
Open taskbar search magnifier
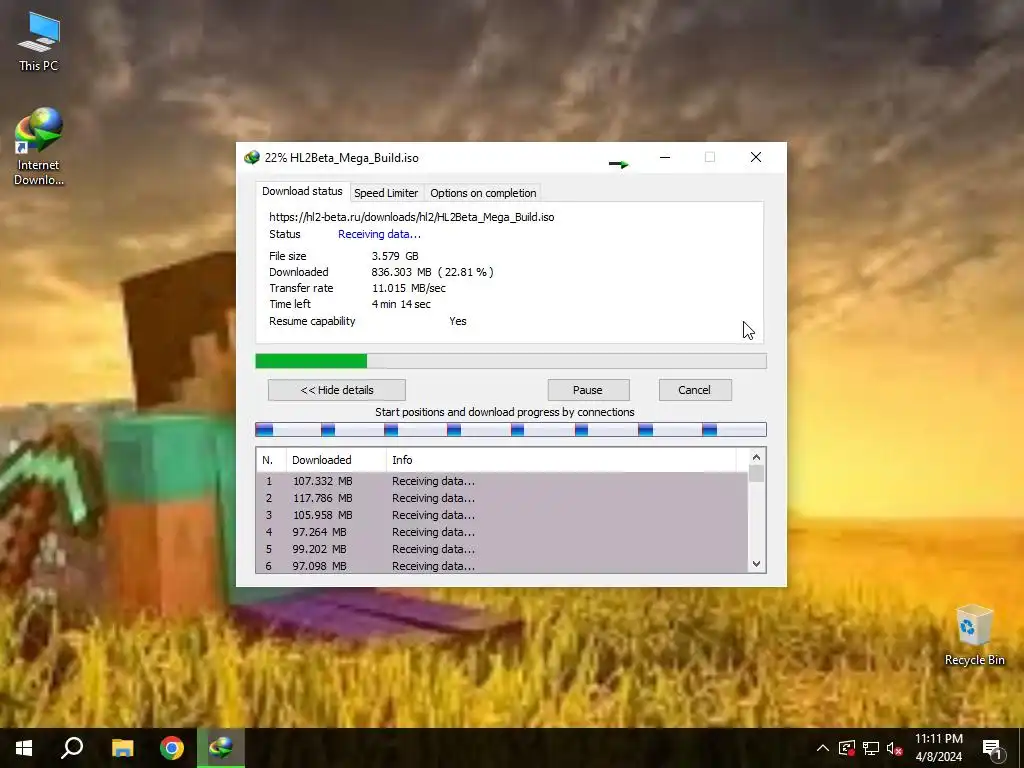(x=72, y=748)
